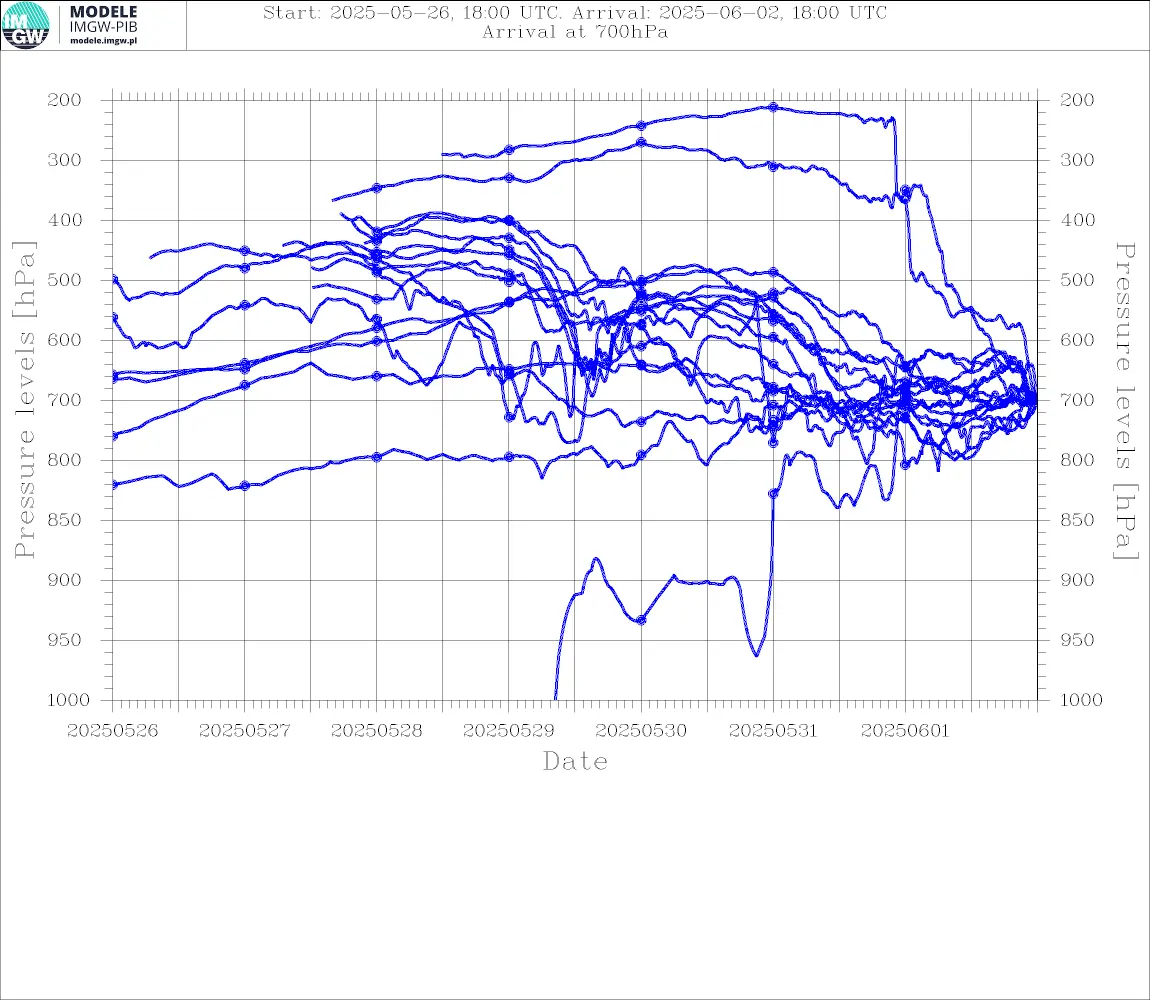The height and width of the screenshot is (1000, 1150).
Task: Click the trajectory marker near 345 hPa on 20250528
Action: (x=377, y=188)
